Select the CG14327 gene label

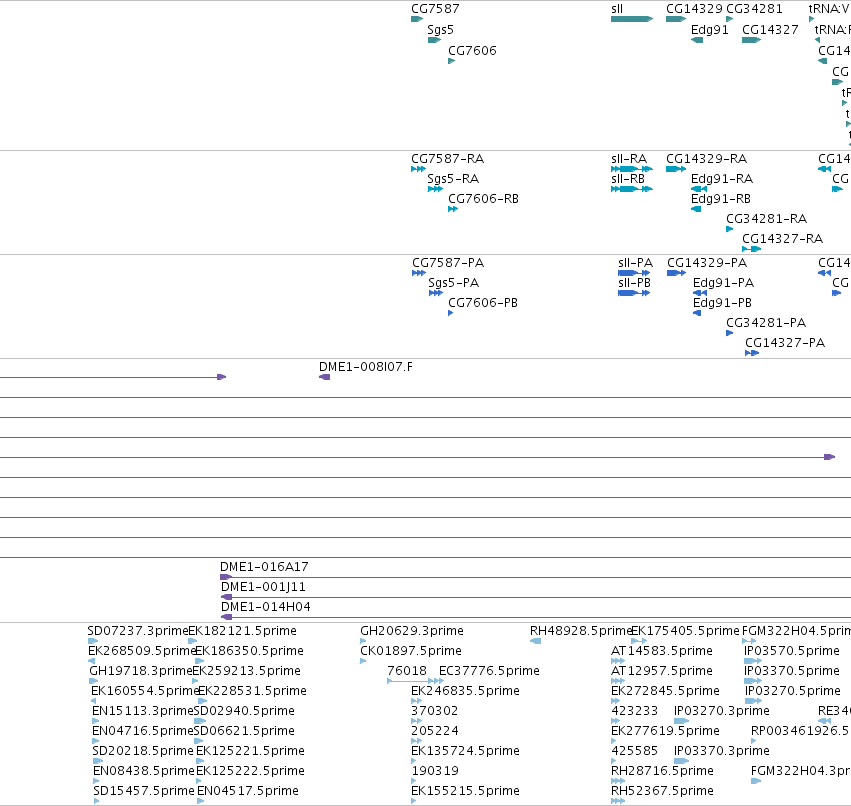pos(770,30)
